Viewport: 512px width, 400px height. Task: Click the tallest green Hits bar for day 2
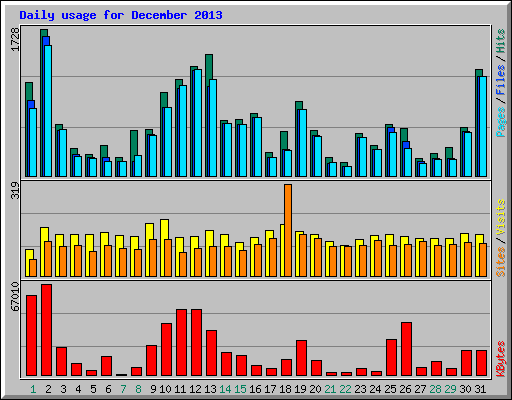point(42,103)
